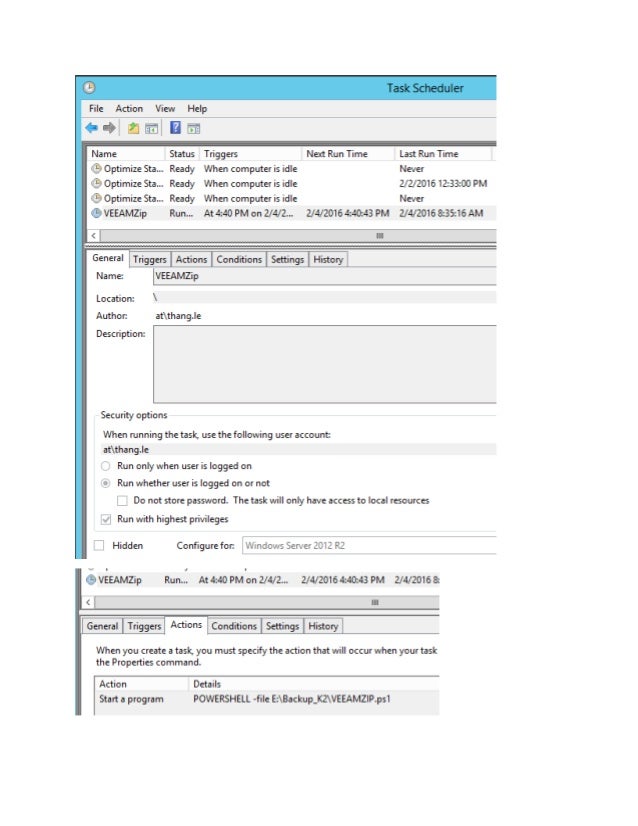Click Show/Hide Console Tree toolbar icon
Viewport: 638px width, 826px height.
pos(151,129)
